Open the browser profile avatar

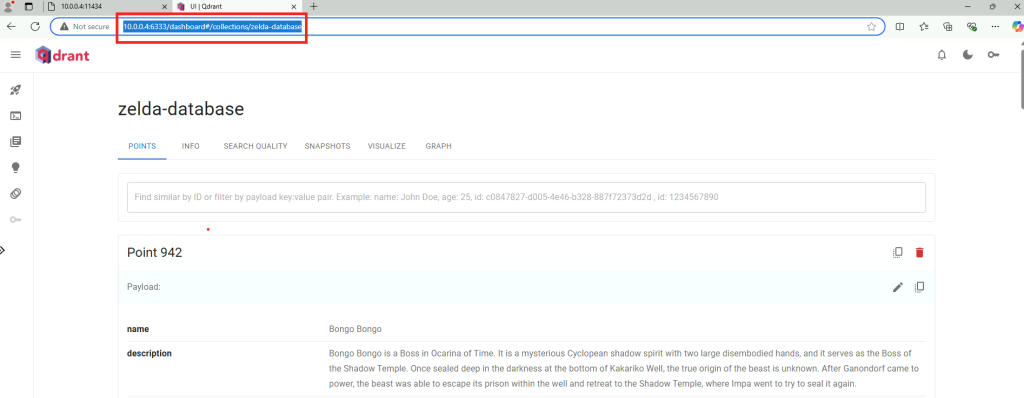9,7
